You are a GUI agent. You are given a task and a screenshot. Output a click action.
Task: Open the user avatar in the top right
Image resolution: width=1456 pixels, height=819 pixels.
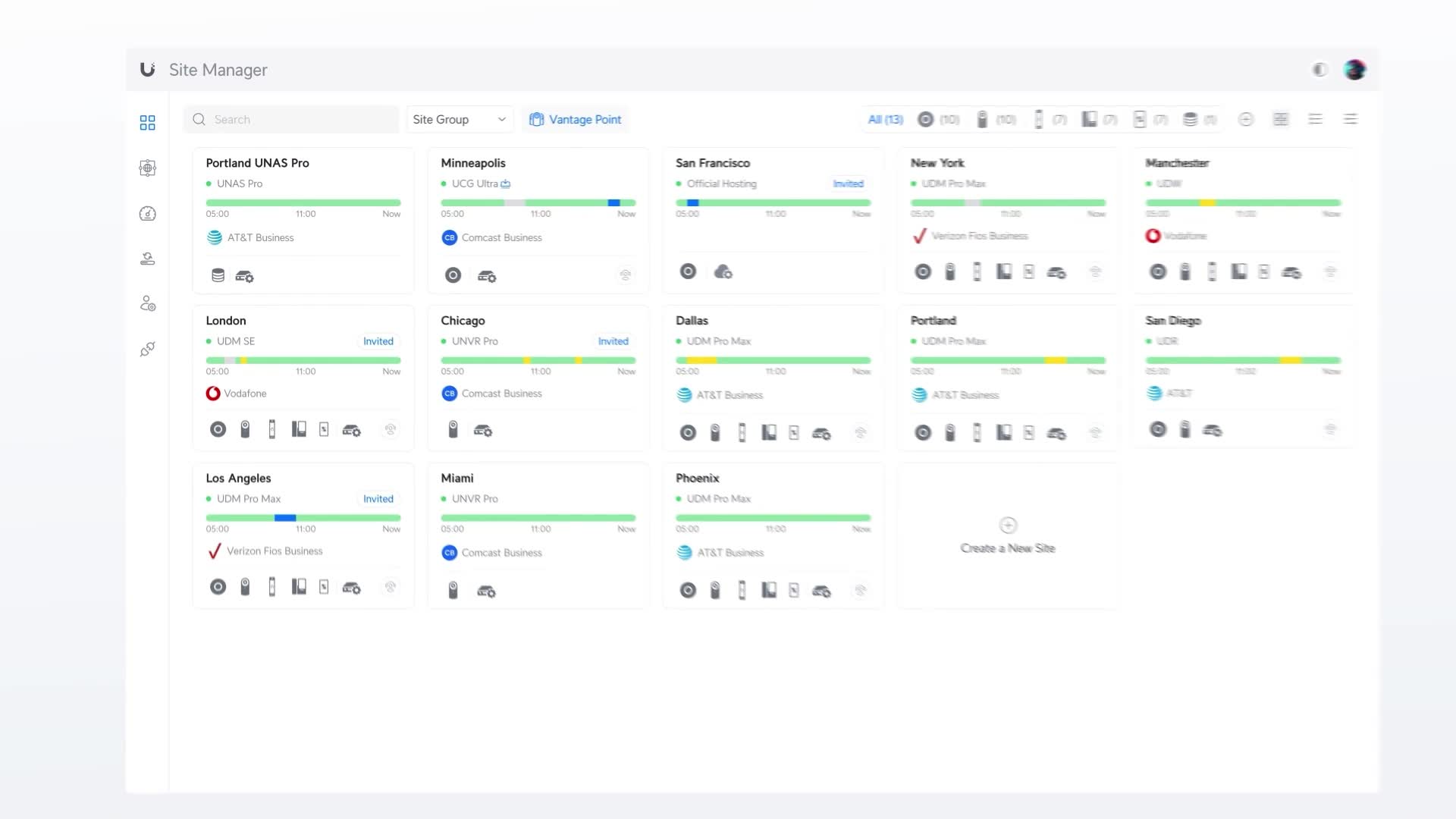point(1354,70)
